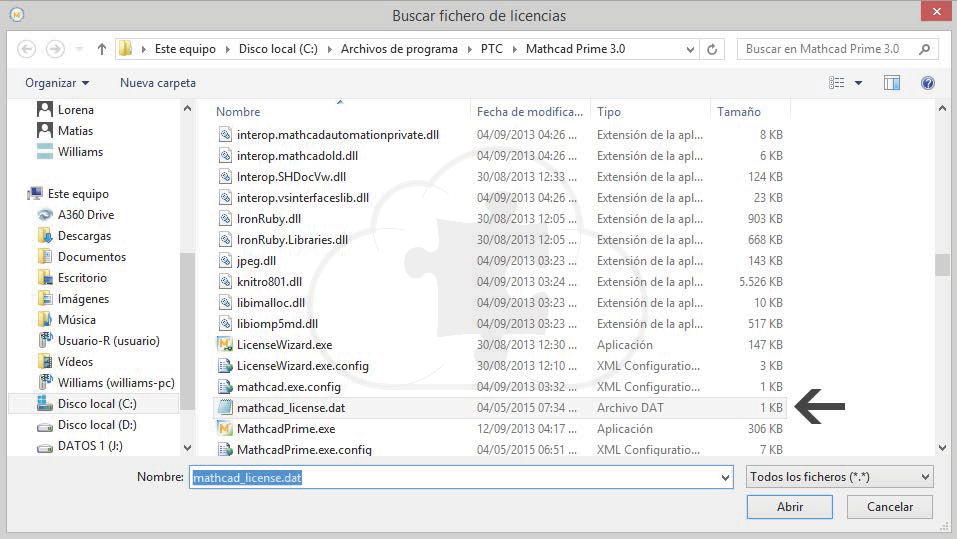Change the view layout icon
The image size is (957, 539).
pos(836,82)
